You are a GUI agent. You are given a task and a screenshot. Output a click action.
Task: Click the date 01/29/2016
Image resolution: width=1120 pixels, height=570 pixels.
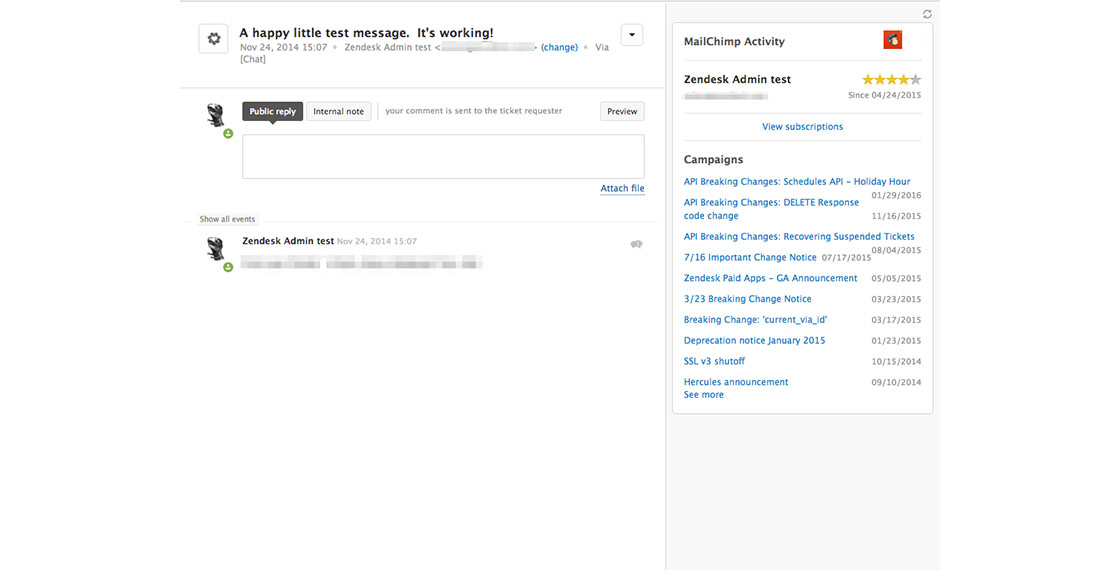click(896, 195)
